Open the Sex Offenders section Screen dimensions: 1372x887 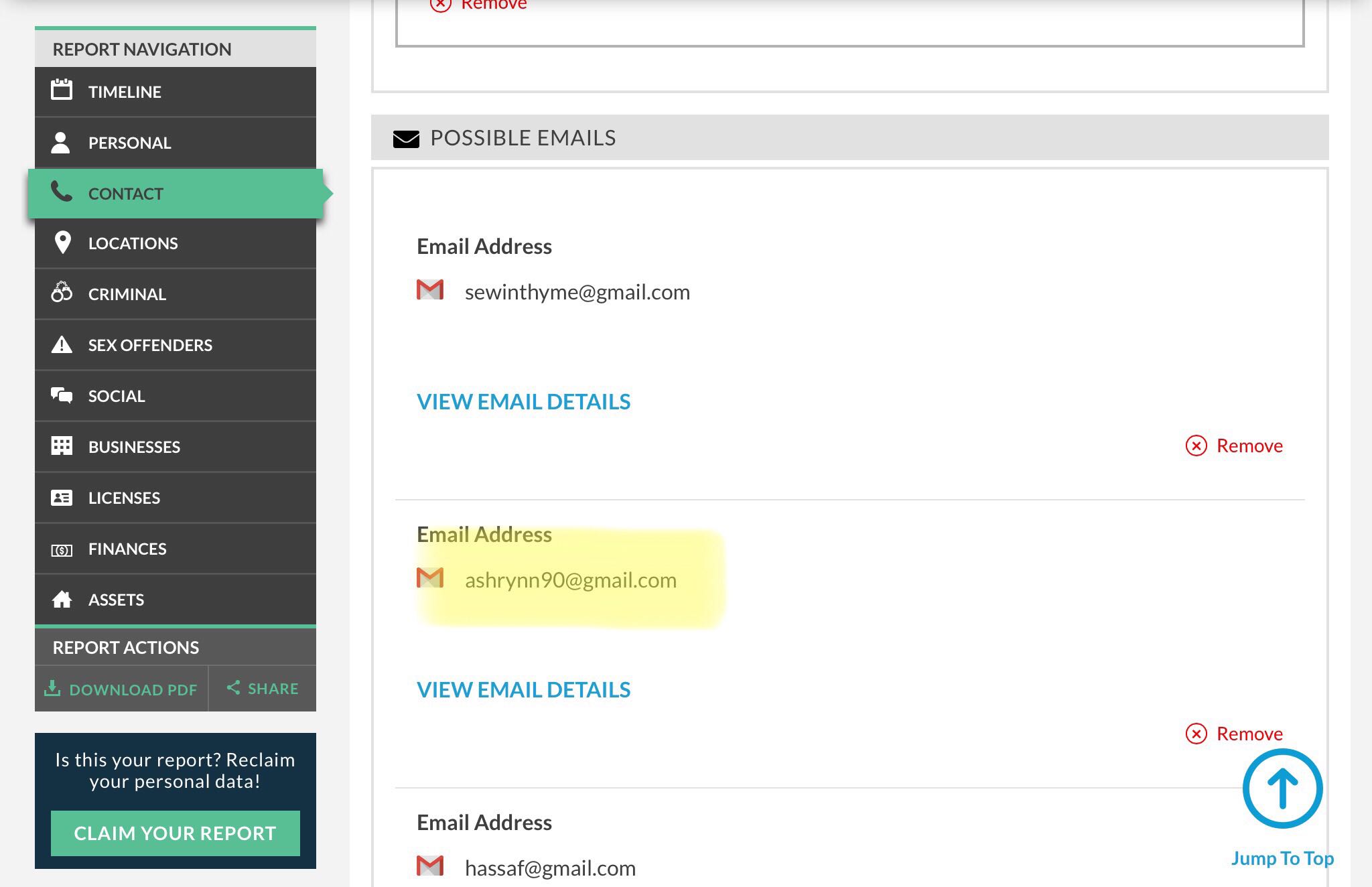(x=176, y=345)
